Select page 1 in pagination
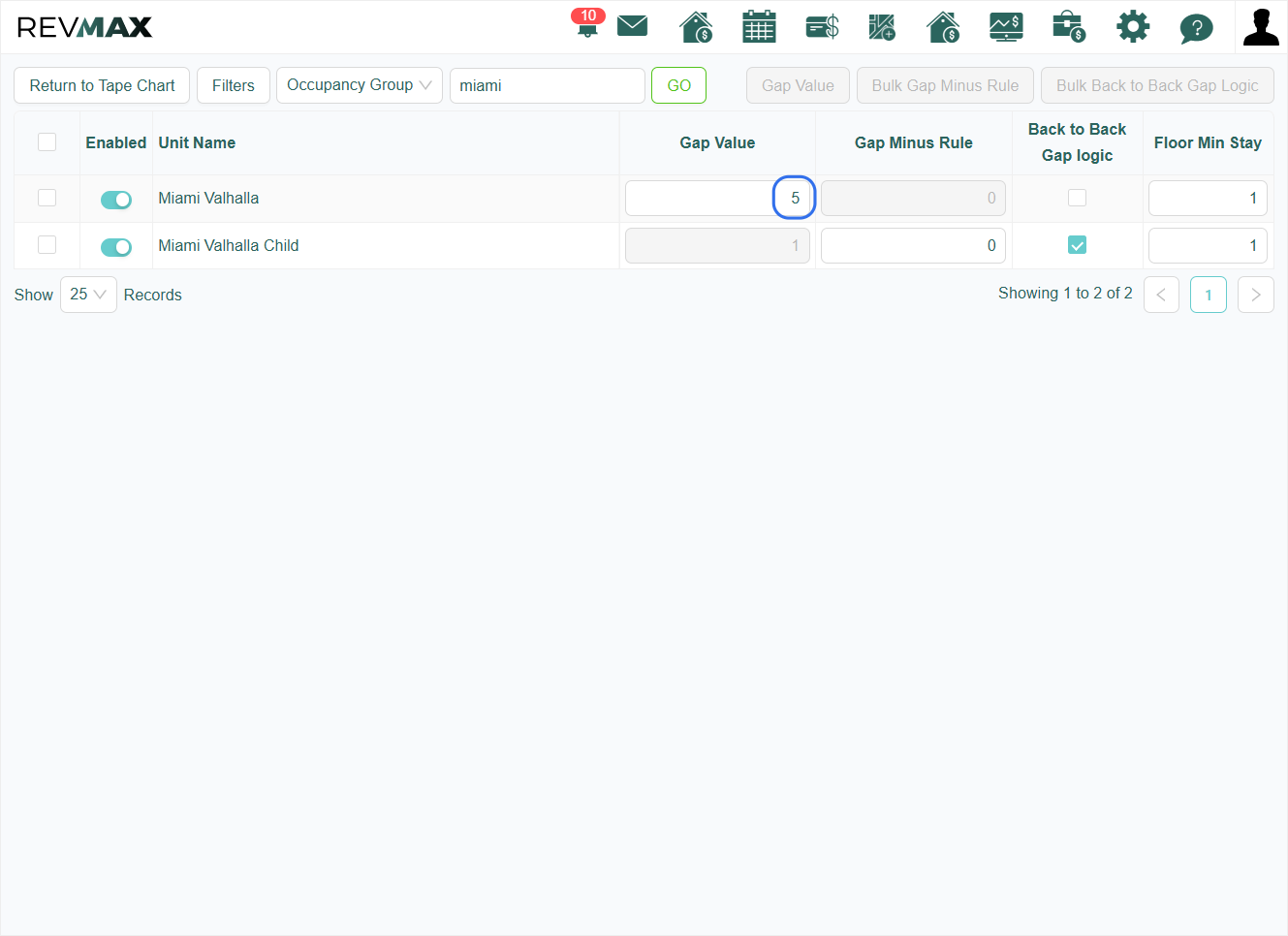This screenshot has height=936, width=1288. click(x=1209, y=295)
